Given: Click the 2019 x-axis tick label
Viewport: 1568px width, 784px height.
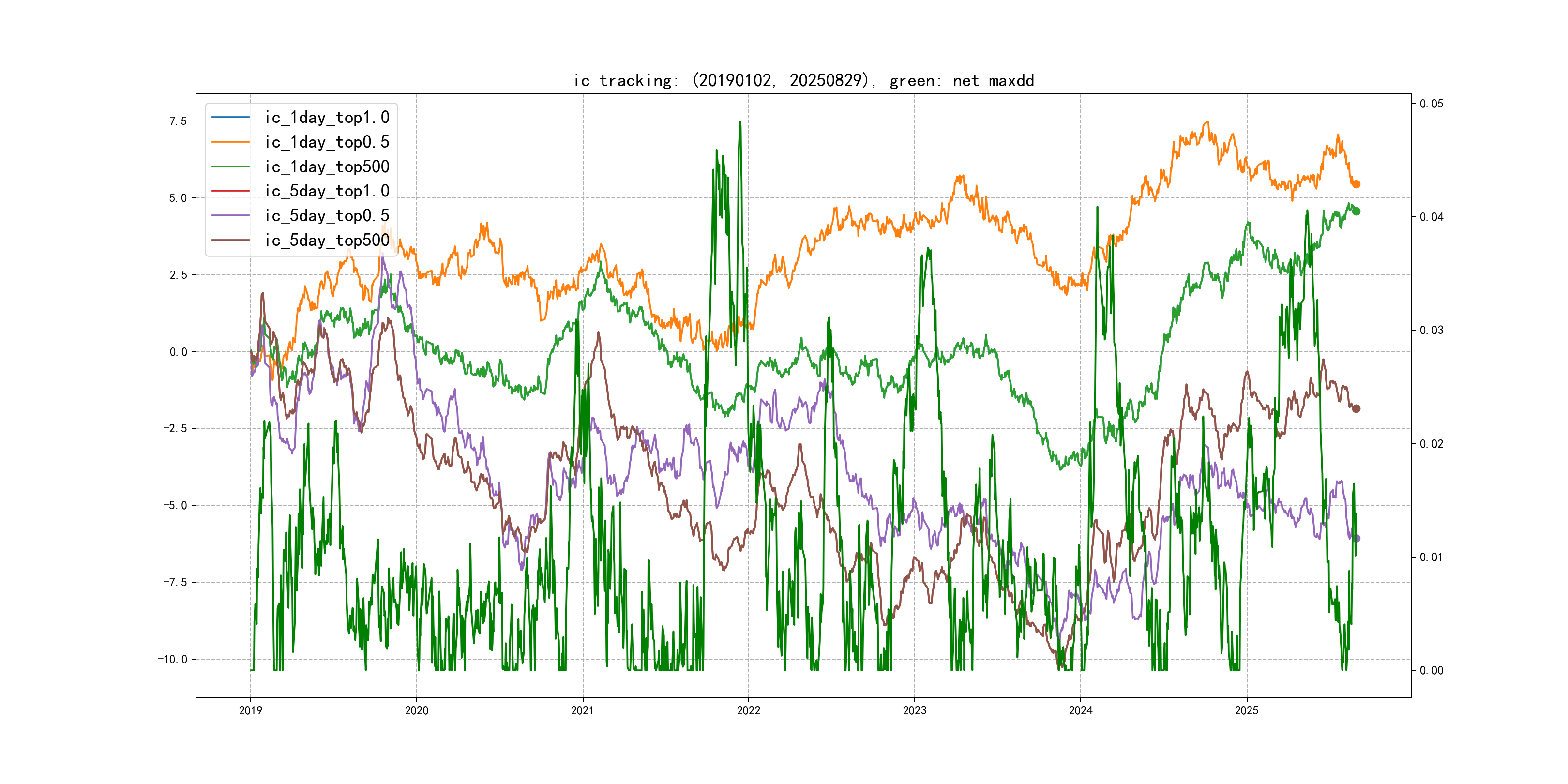Looking at the screenshot, I should (250, 710).
